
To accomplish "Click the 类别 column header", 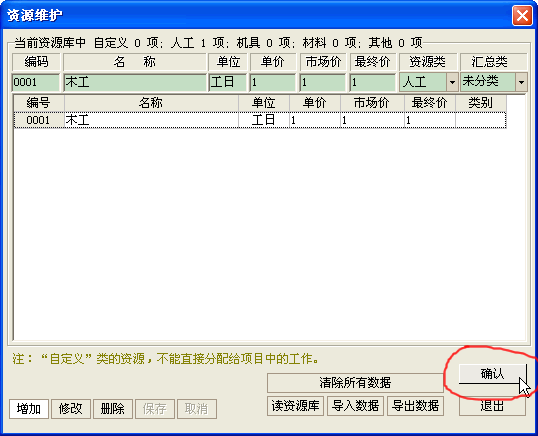I will (481, 103).
